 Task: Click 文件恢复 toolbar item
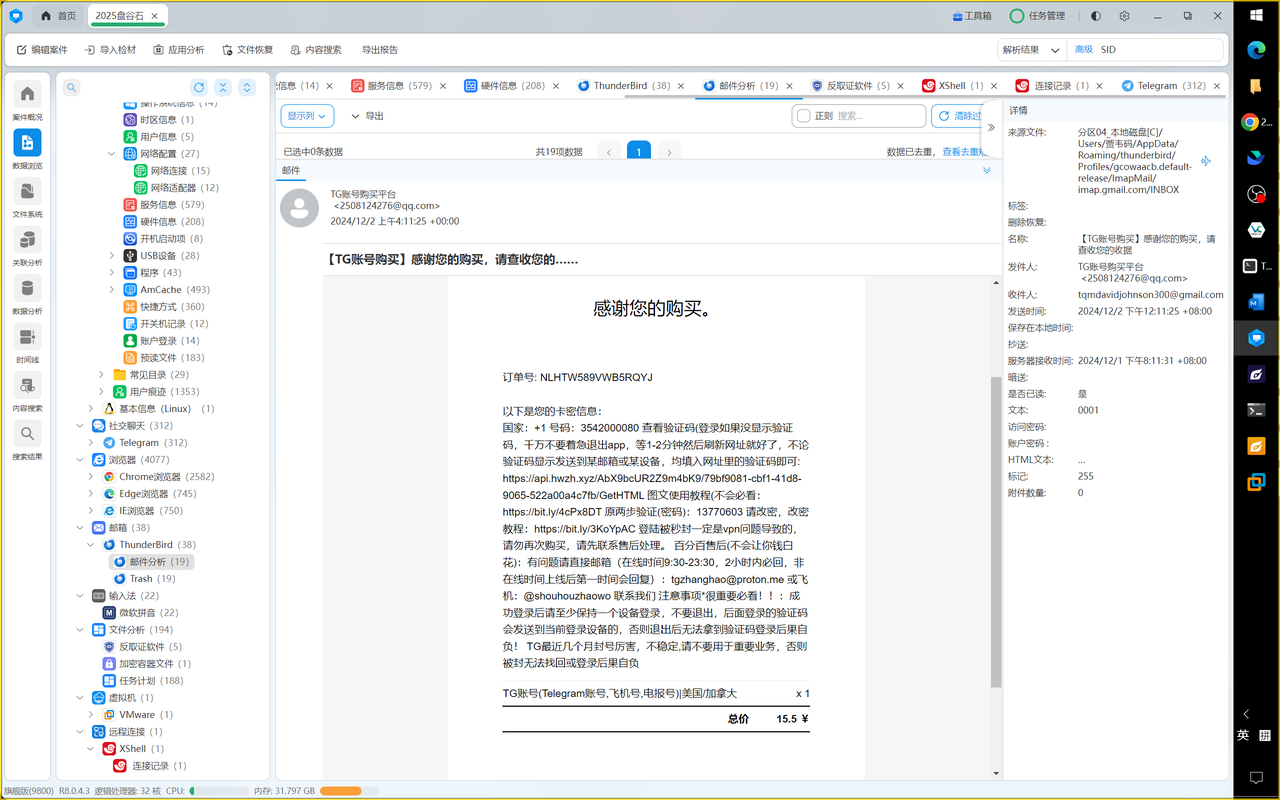(x=247, y=50)
